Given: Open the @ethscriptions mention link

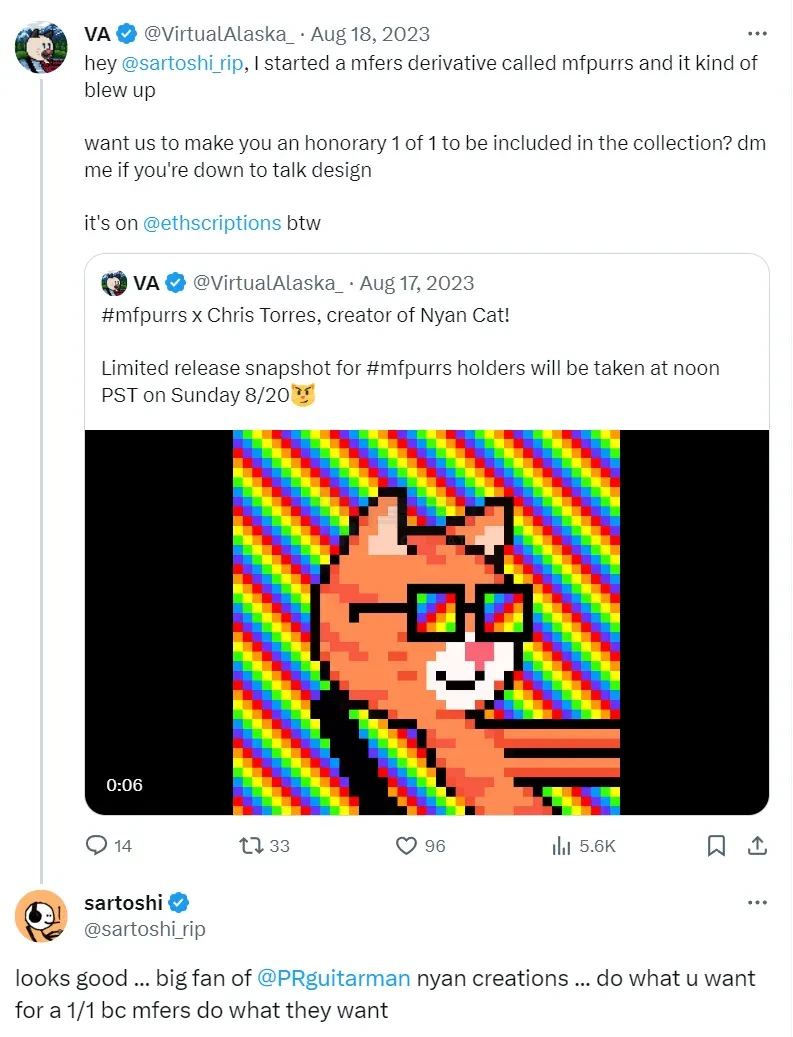Looking at the screenshot, I should tap(212, 223).
